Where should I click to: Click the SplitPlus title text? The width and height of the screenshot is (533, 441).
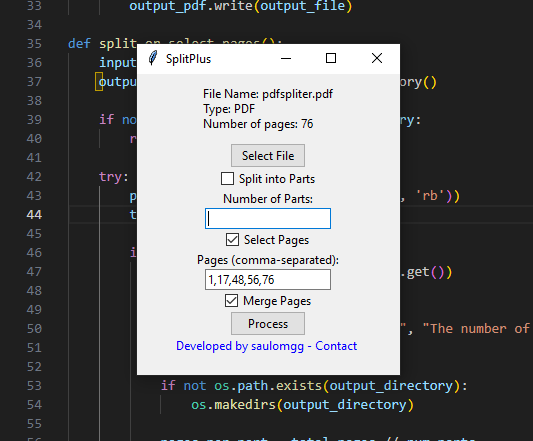[188, 59]
